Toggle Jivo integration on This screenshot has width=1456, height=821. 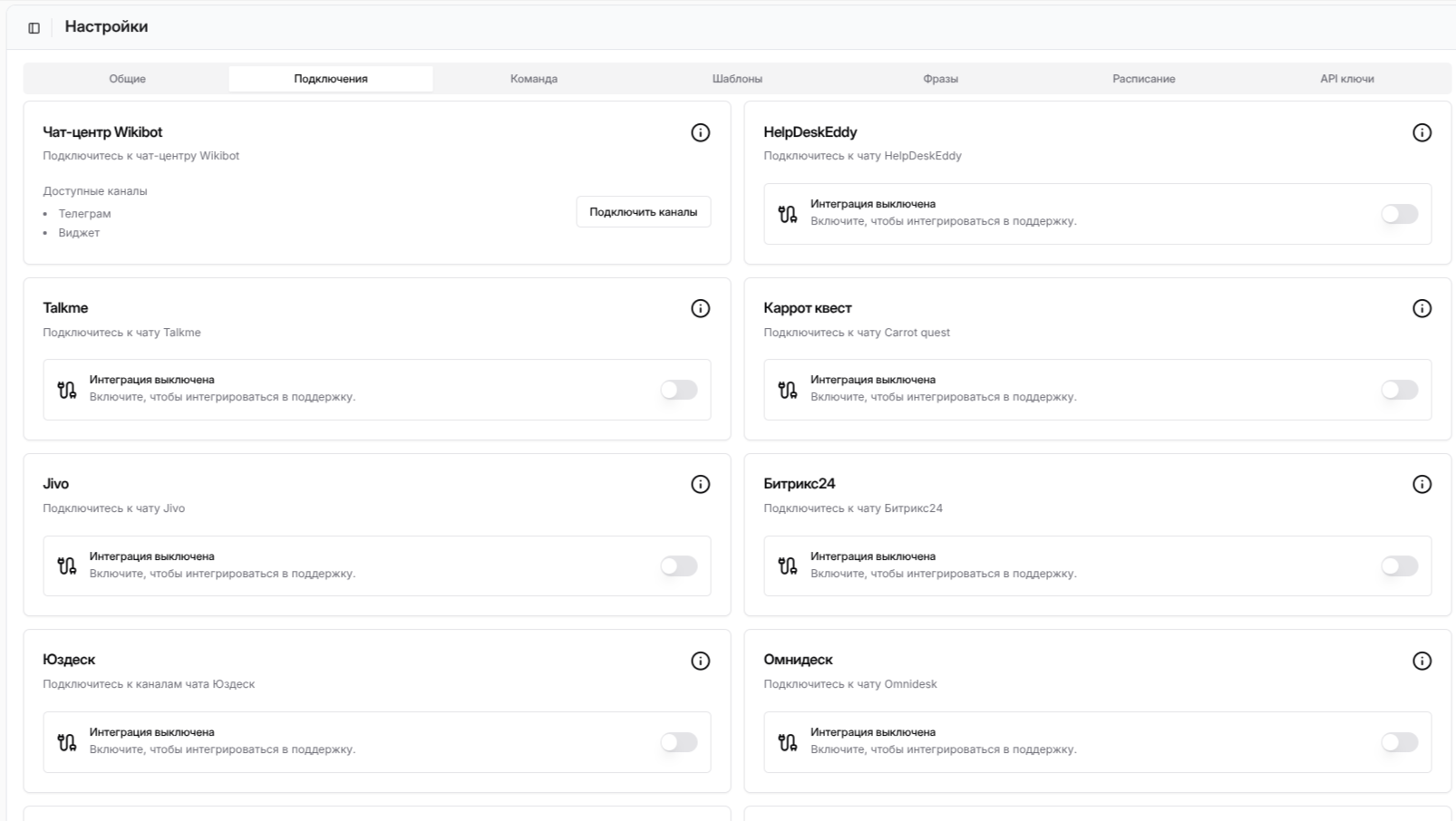click(678, 566)
